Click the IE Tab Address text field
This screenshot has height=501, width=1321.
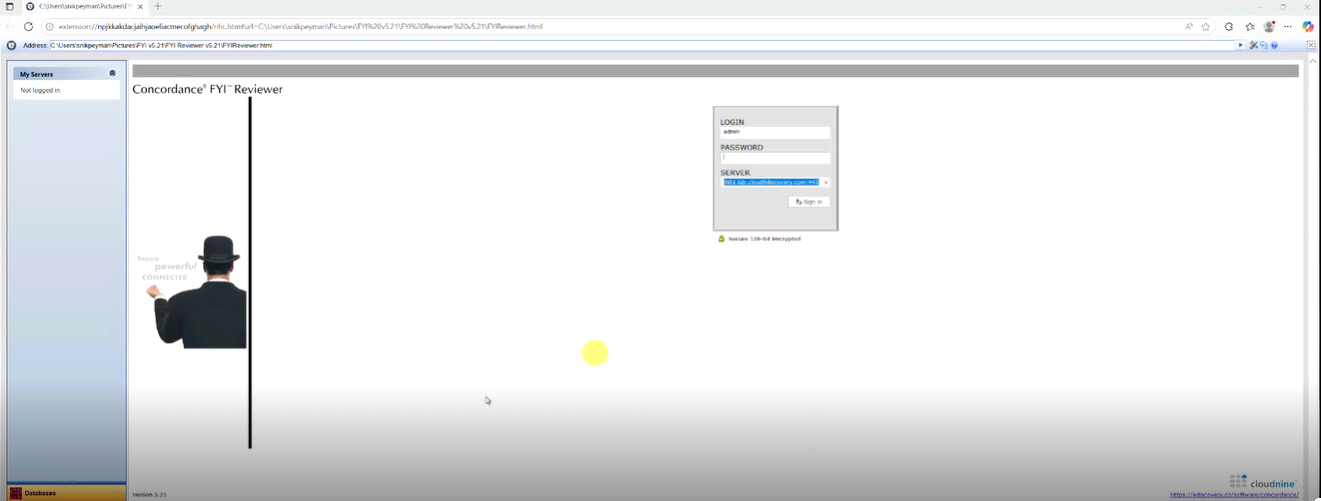click(640, 45)
